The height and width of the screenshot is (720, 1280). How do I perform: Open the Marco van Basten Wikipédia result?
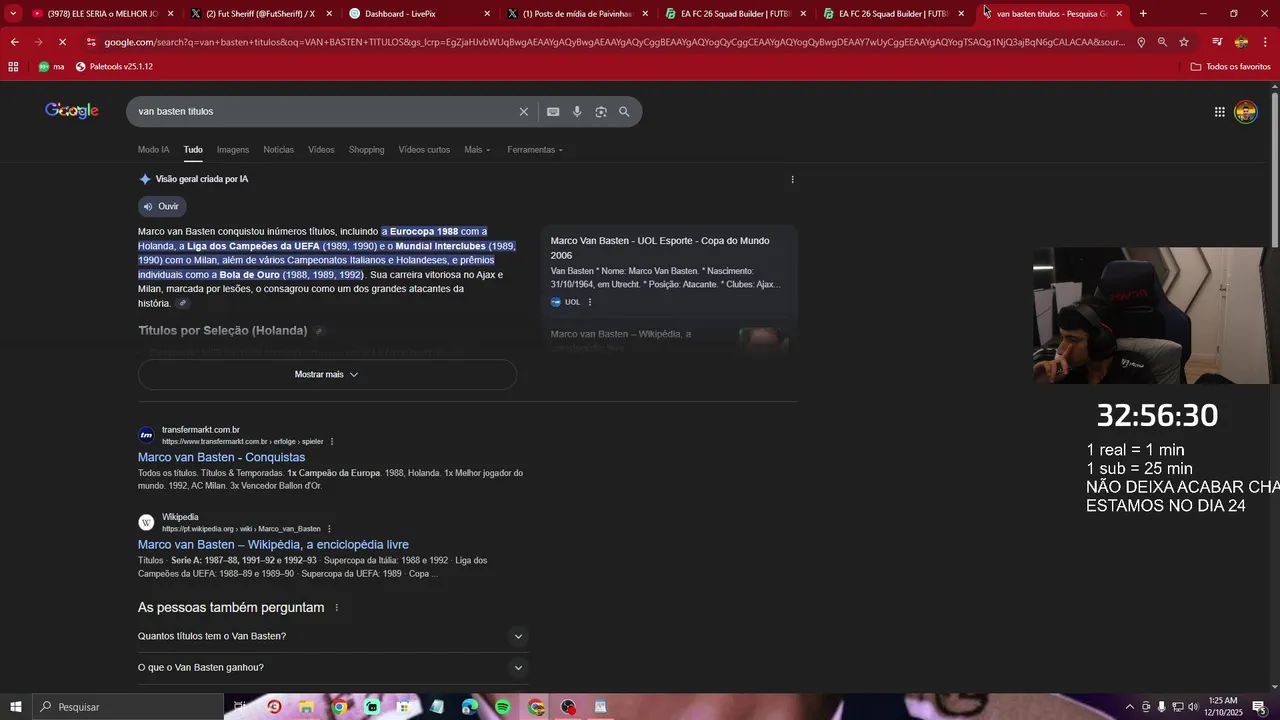pyautogui.click(x=273, y=544)
